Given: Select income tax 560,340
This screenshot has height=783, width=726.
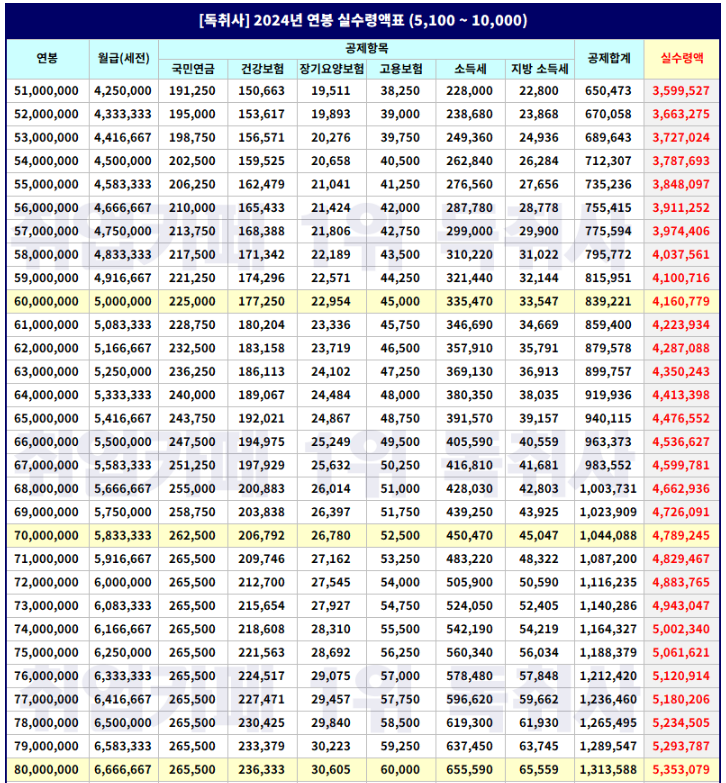Looking at the screenshot, I should pyautogui.click(x=469, y=653).
